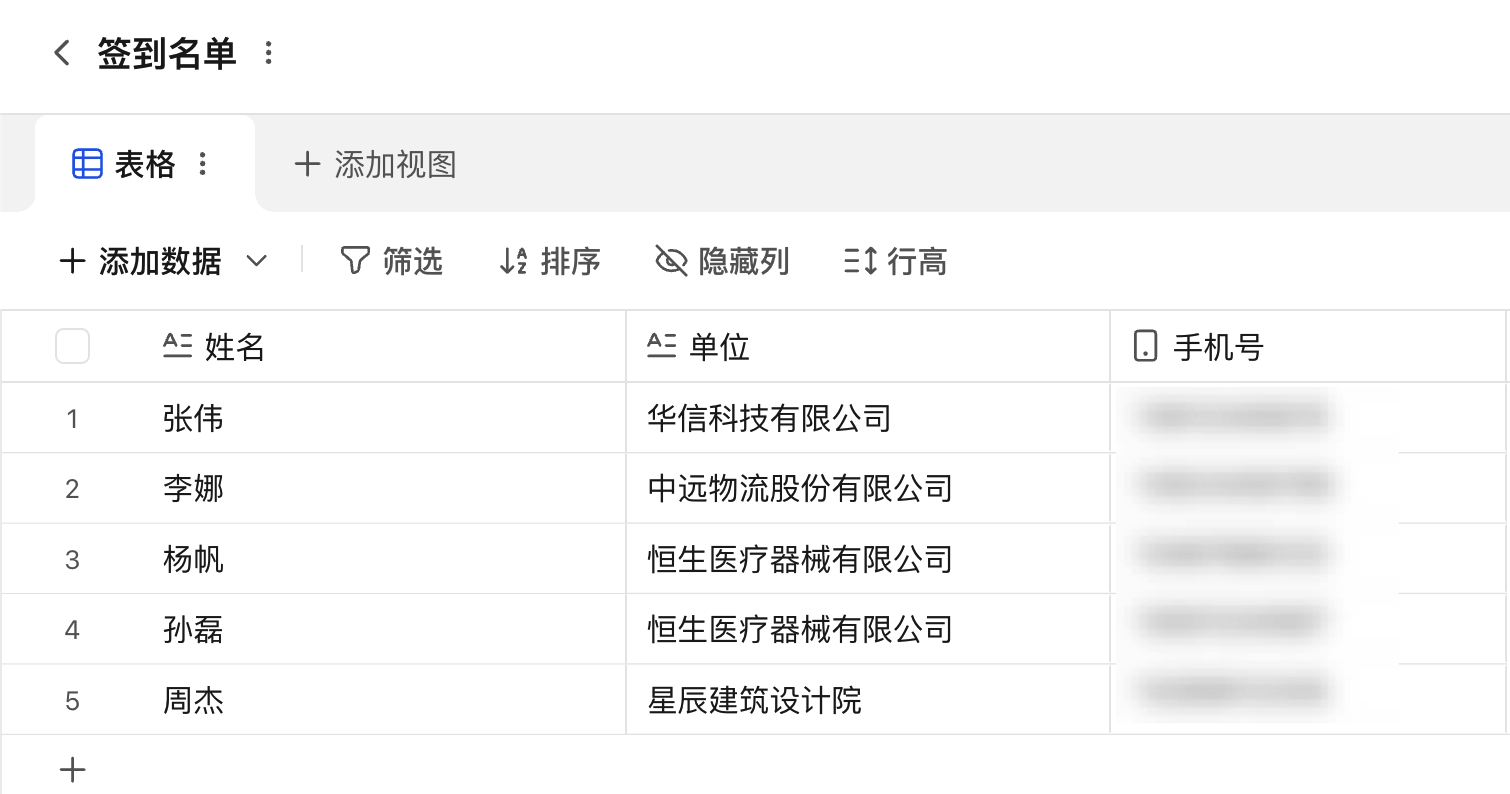Open the 表格 tab's three-dot menu
Screen dimensions: 1510x794
point(203,164)
